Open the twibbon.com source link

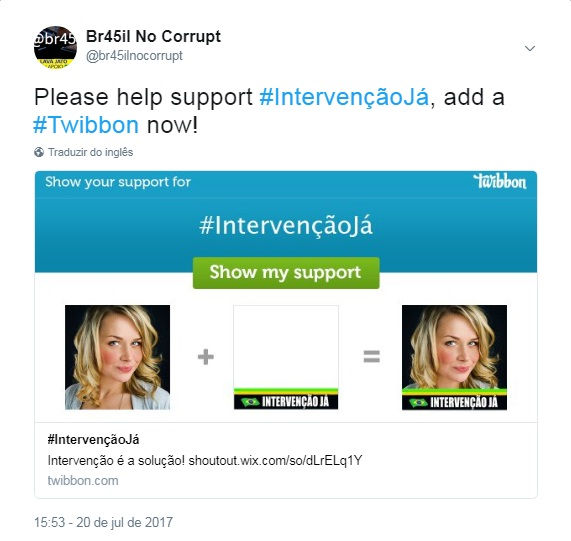[x=83, y=481]
